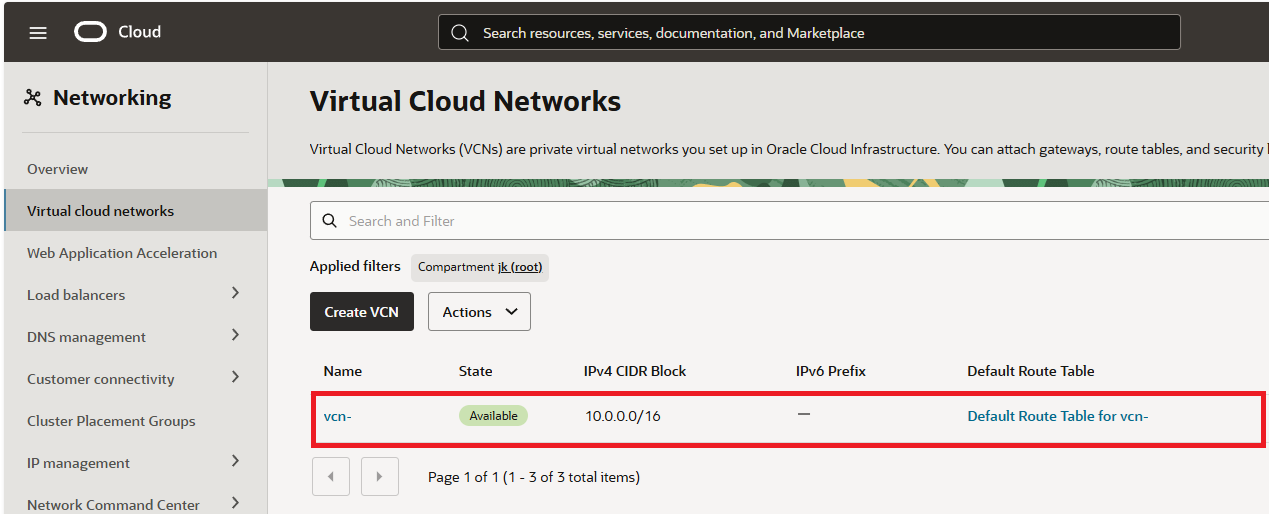Expand the Network Command Center submenu

(235, 503)
